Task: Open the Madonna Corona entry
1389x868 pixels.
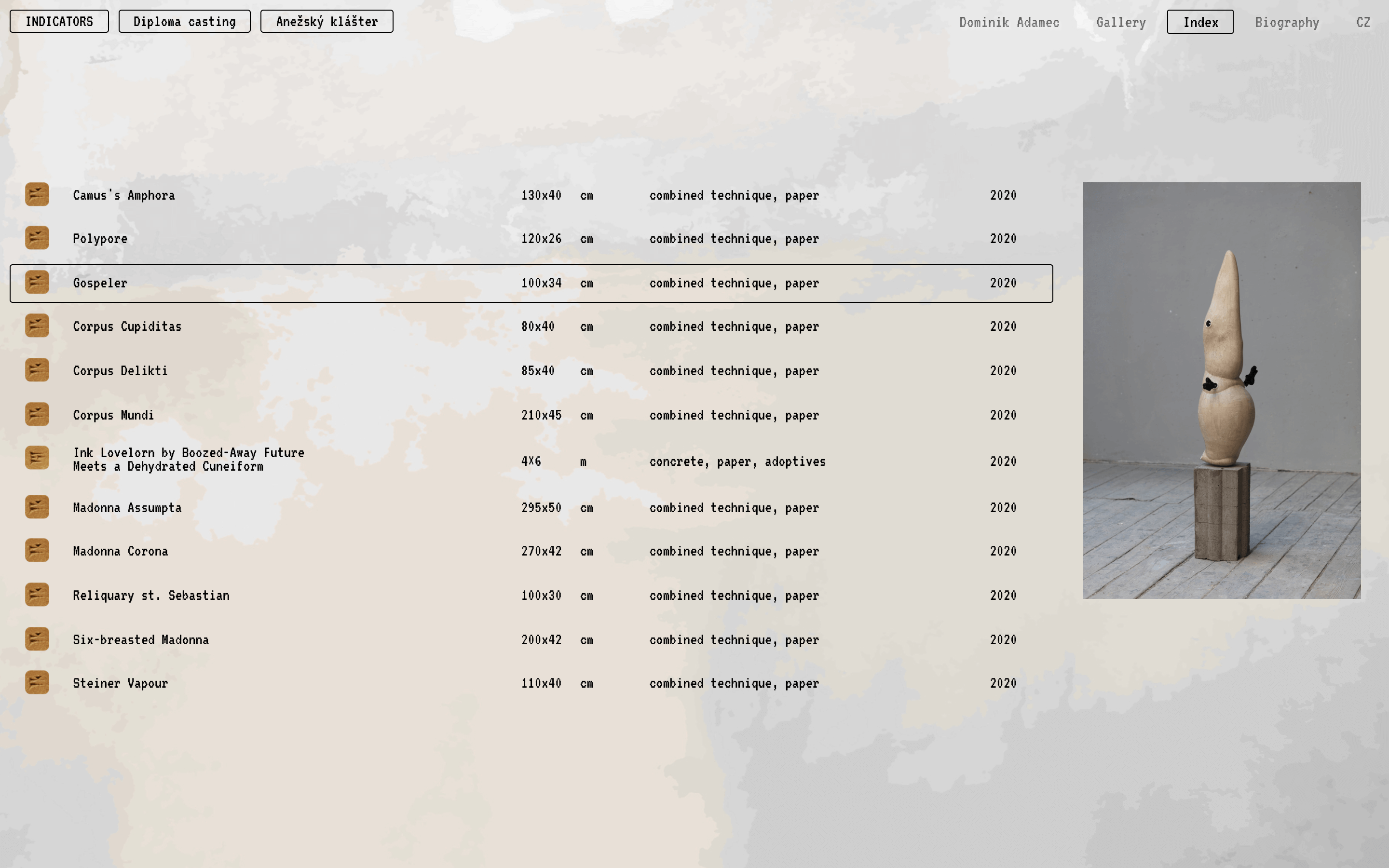Action: [x=121, y=551]
